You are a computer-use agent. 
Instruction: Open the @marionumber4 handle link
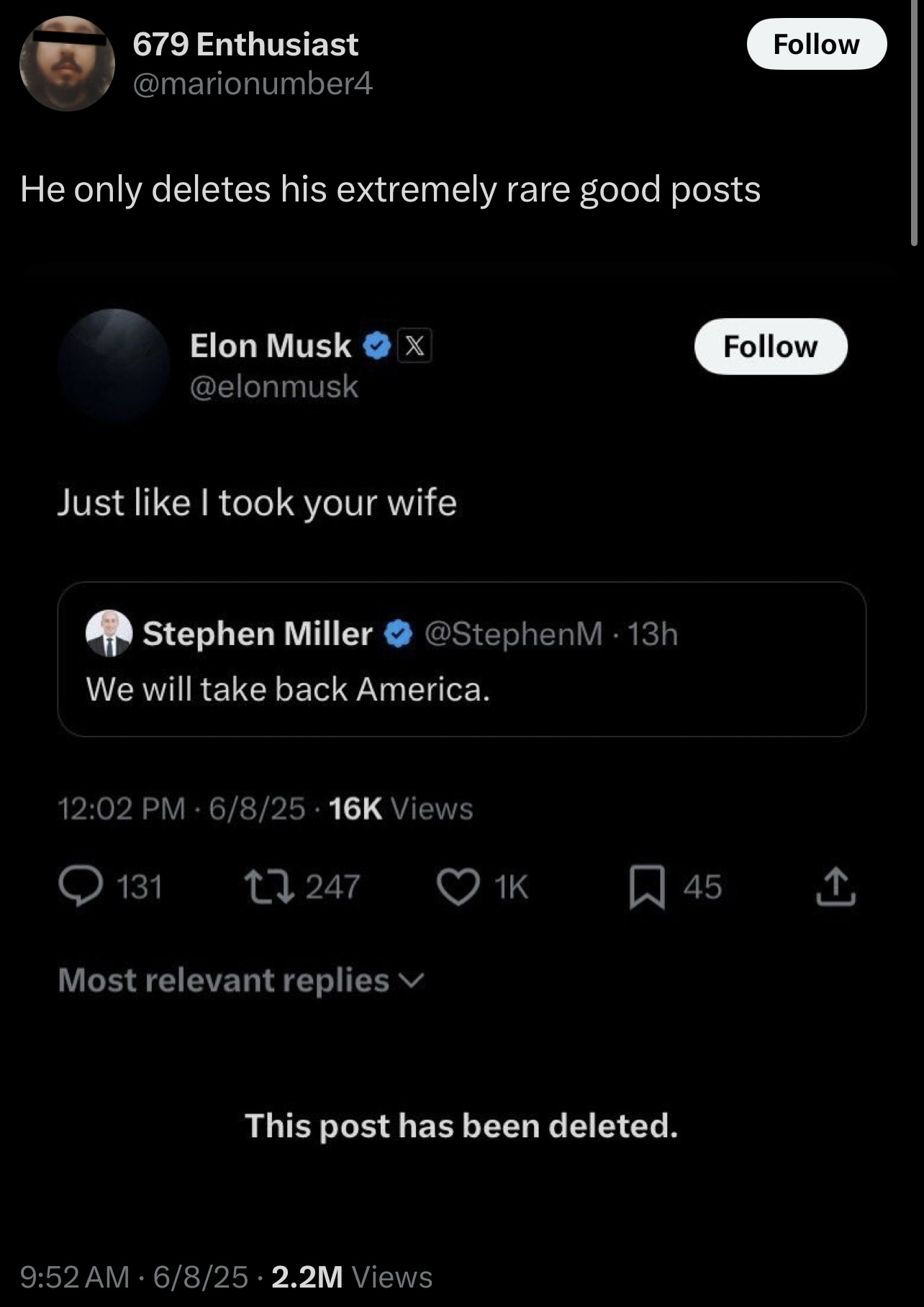253,84
